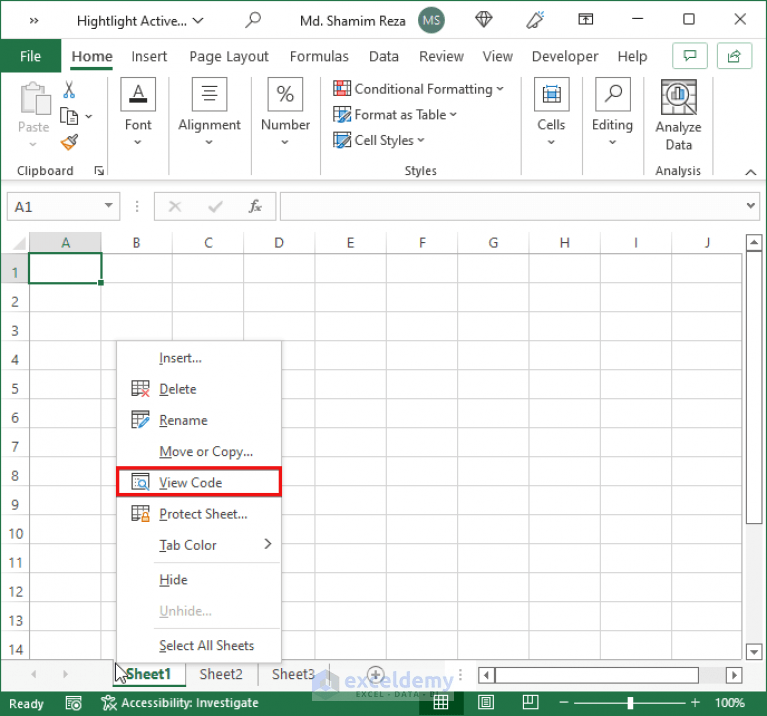
Task: Expand Format as Table dropdown
Action: point(453,114)
